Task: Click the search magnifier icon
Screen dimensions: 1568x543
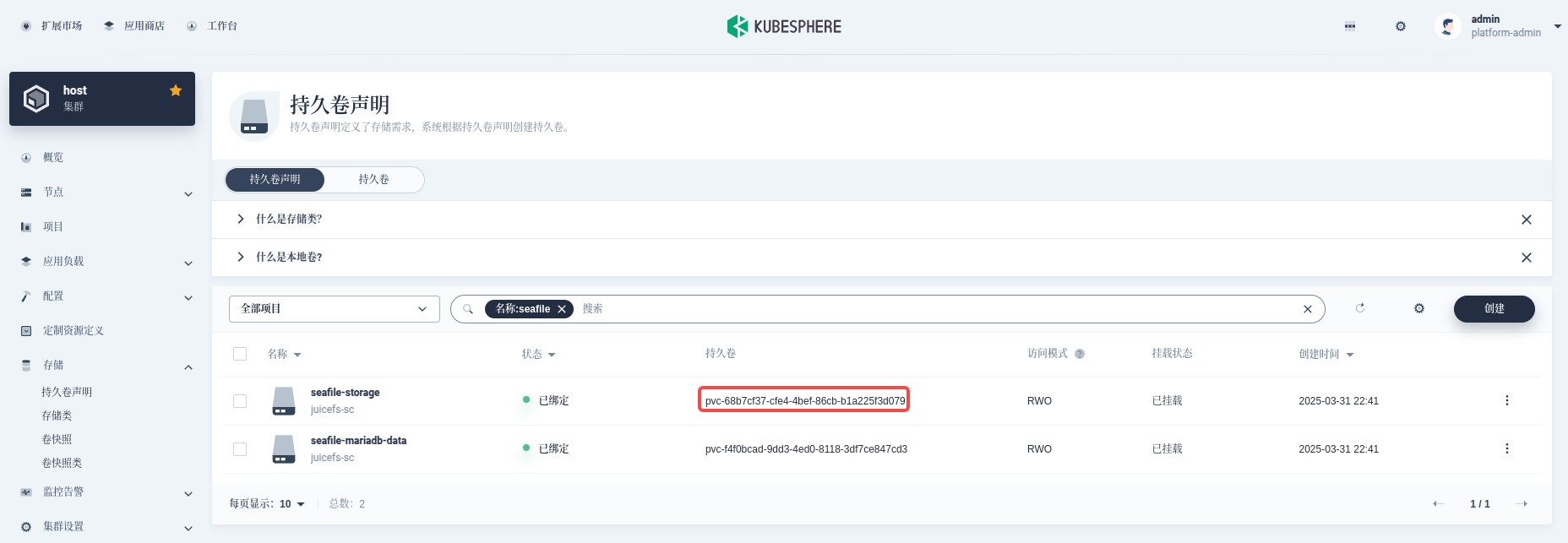Action: (x=468, y=309)
